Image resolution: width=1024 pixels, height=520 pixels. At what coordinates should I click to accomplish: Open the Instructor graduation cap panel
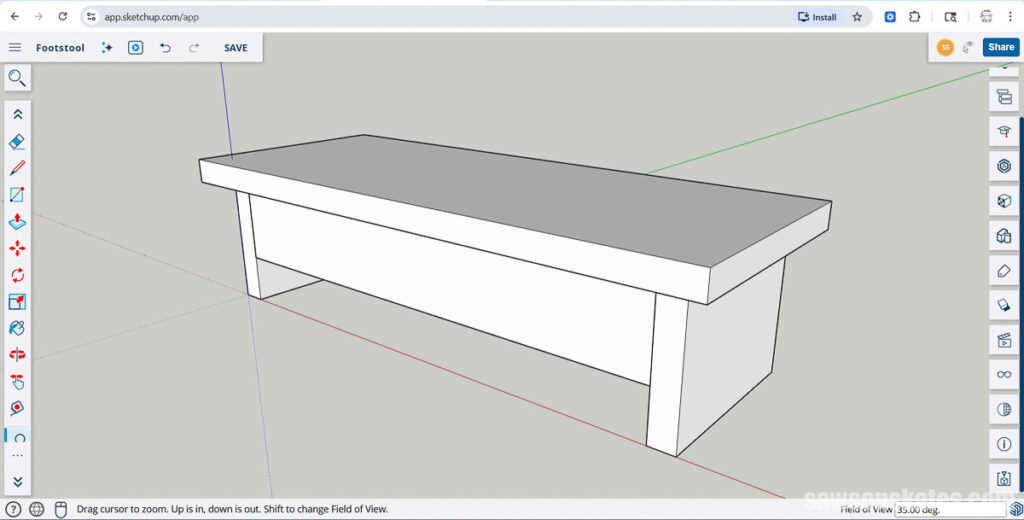[x=1004, y=132]
